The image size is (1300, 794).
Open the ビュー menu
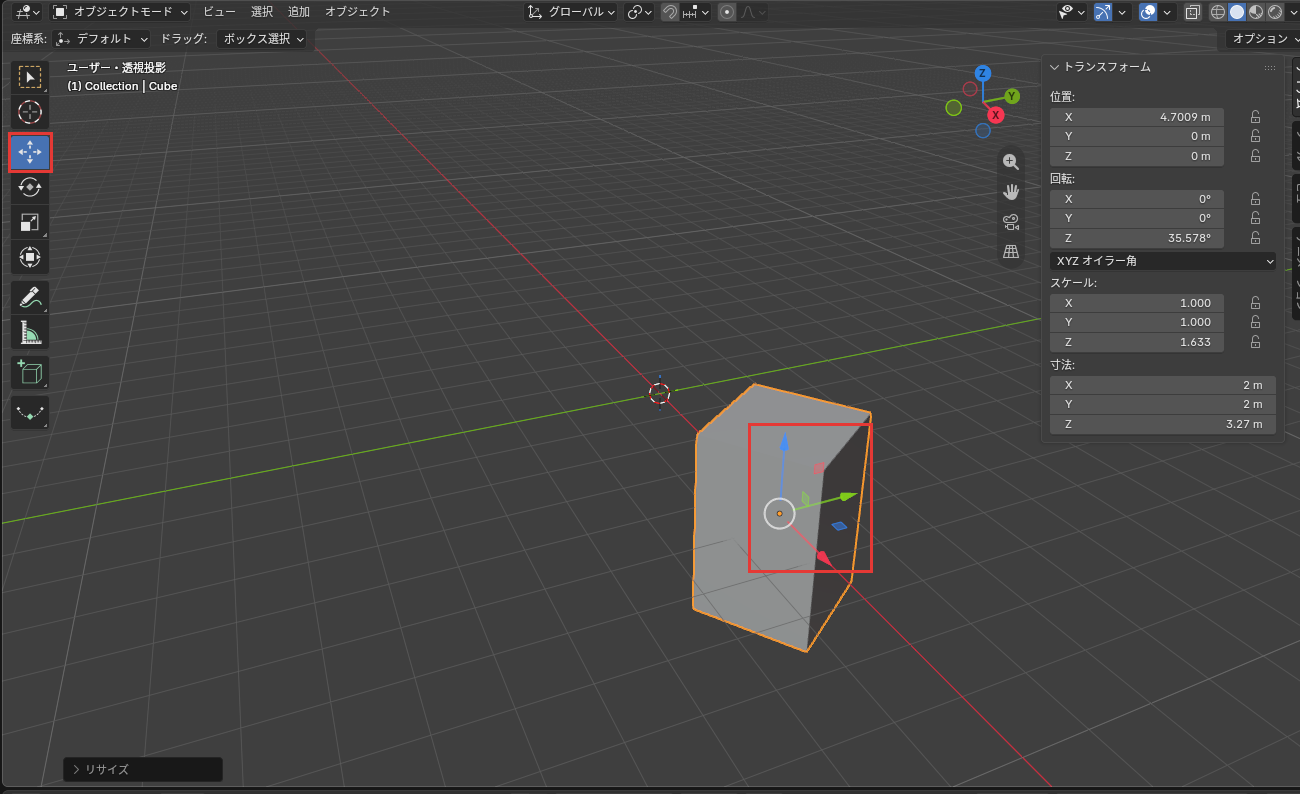point(220,12)
